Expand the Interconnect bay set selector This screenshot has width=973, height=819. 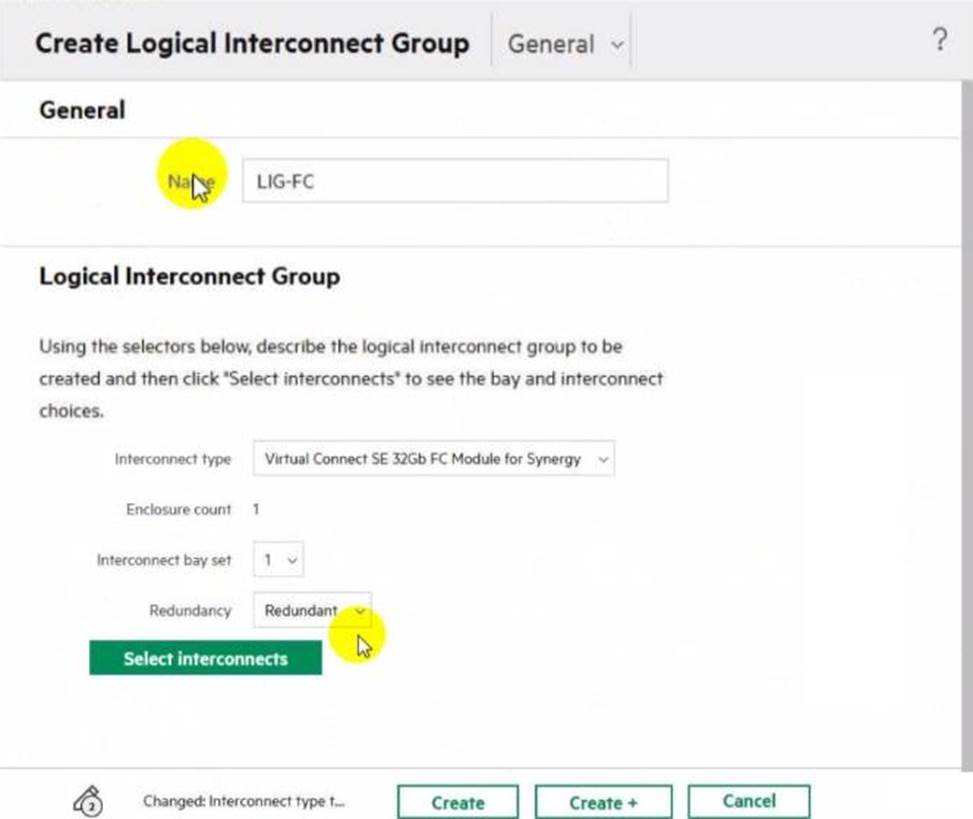pos(278,560)
